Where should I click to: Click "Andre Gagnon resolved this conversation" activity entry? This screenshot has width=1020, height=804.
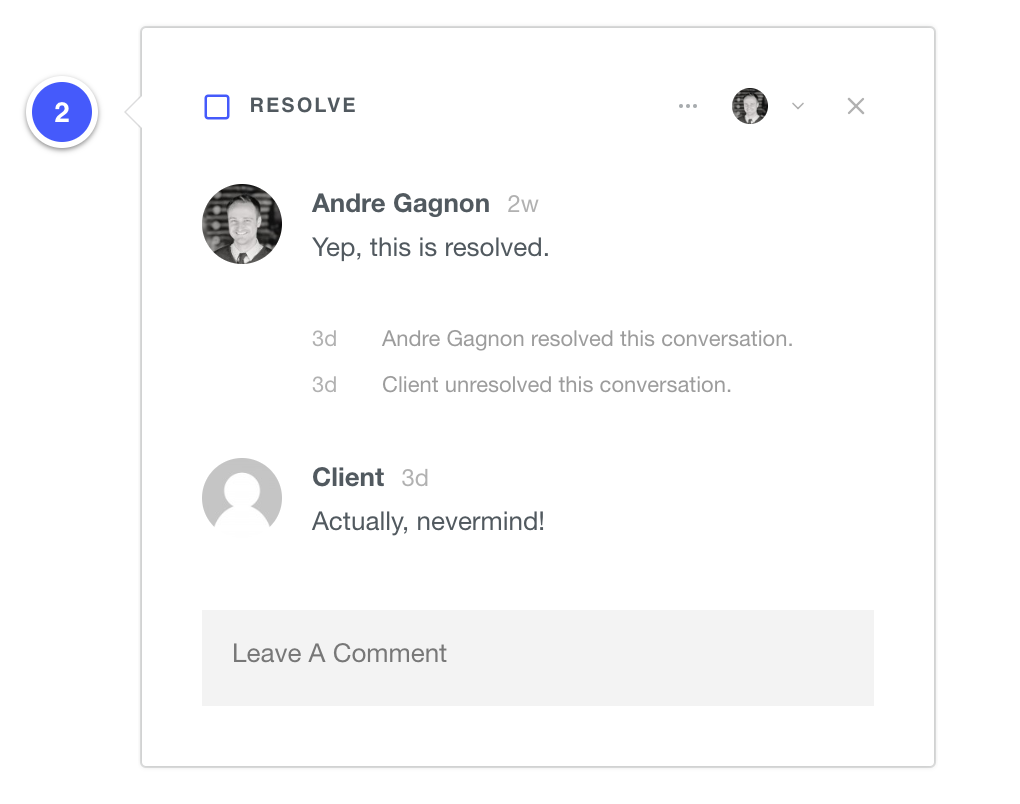[587, 339]
